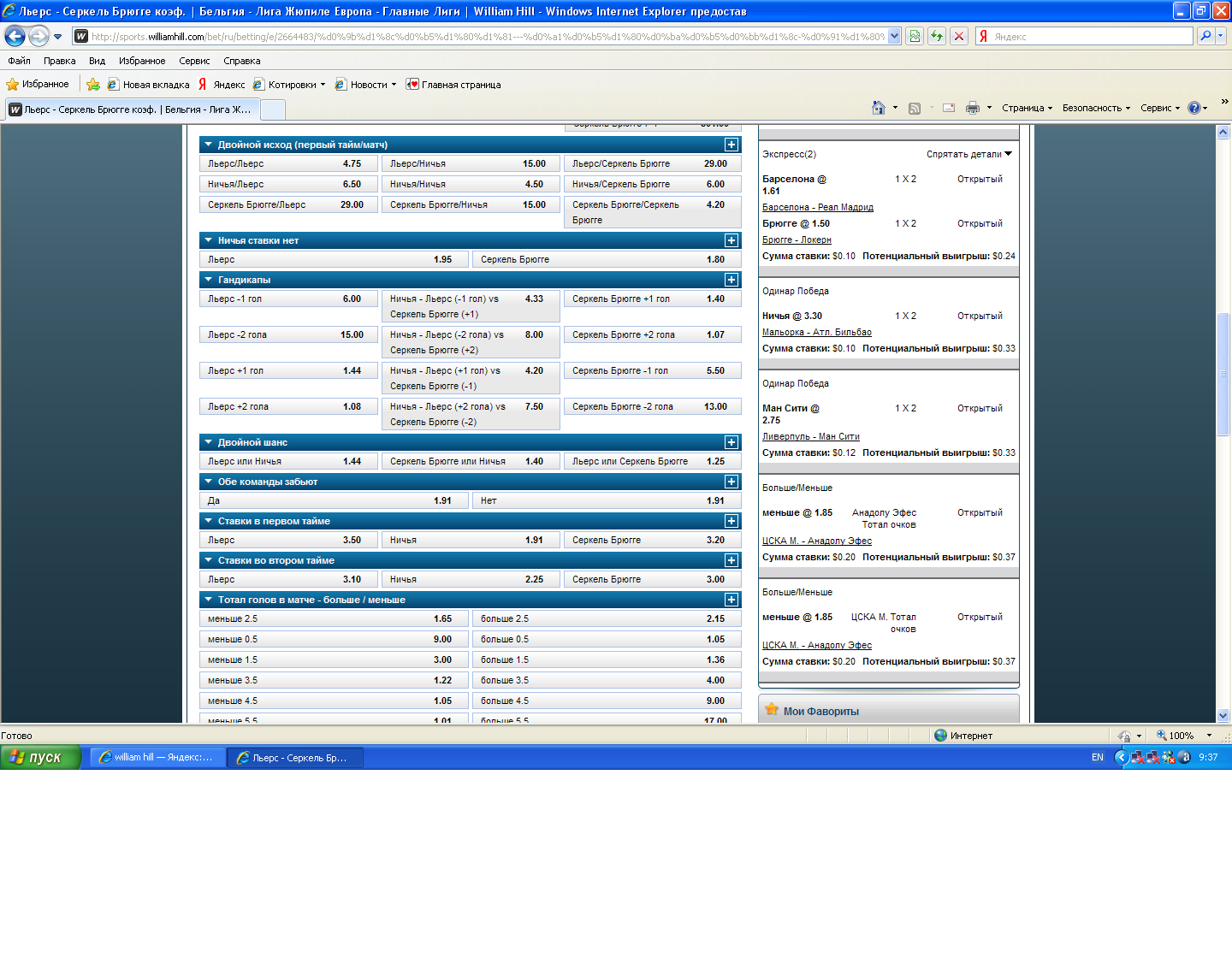This screenshot has height=970, width=1232.
Task: Click the star icon beside Мои Фавориты
Action: [x=772, y=710]
